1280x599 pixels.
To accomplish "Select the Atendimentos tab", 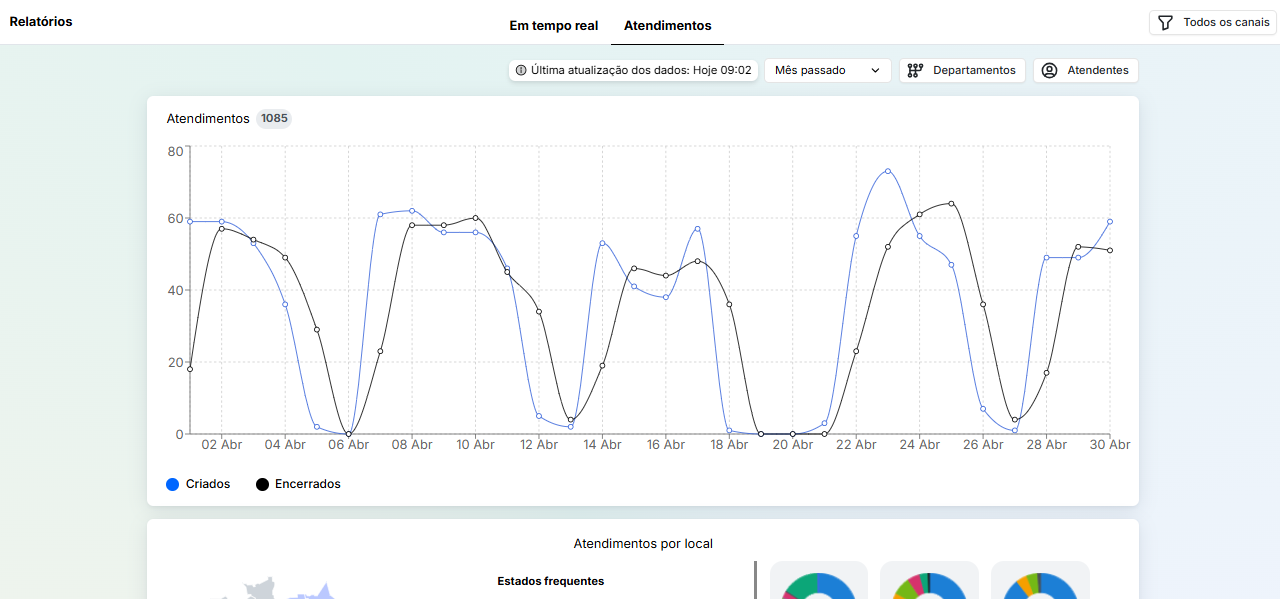I will [x=667, y=26].
